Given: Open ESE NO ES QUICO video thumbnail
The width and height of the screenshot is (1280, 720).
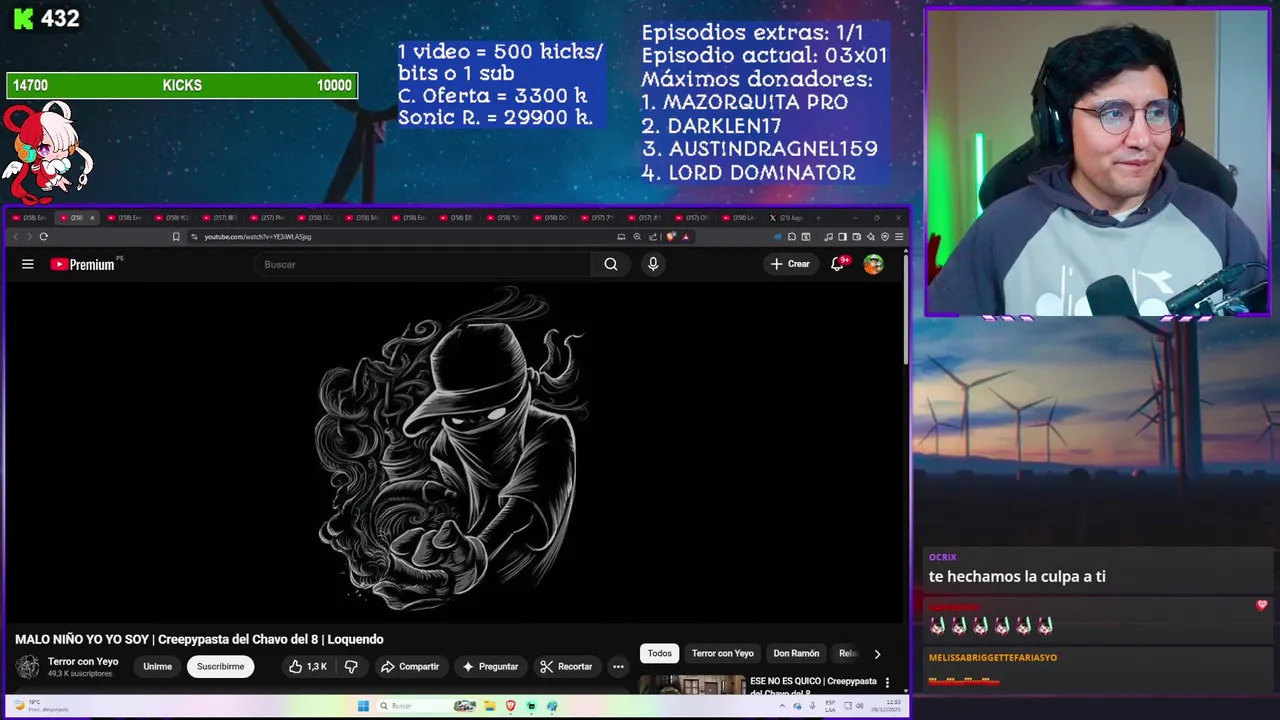Looking at the screenshot, I should [x=692, y=684].
